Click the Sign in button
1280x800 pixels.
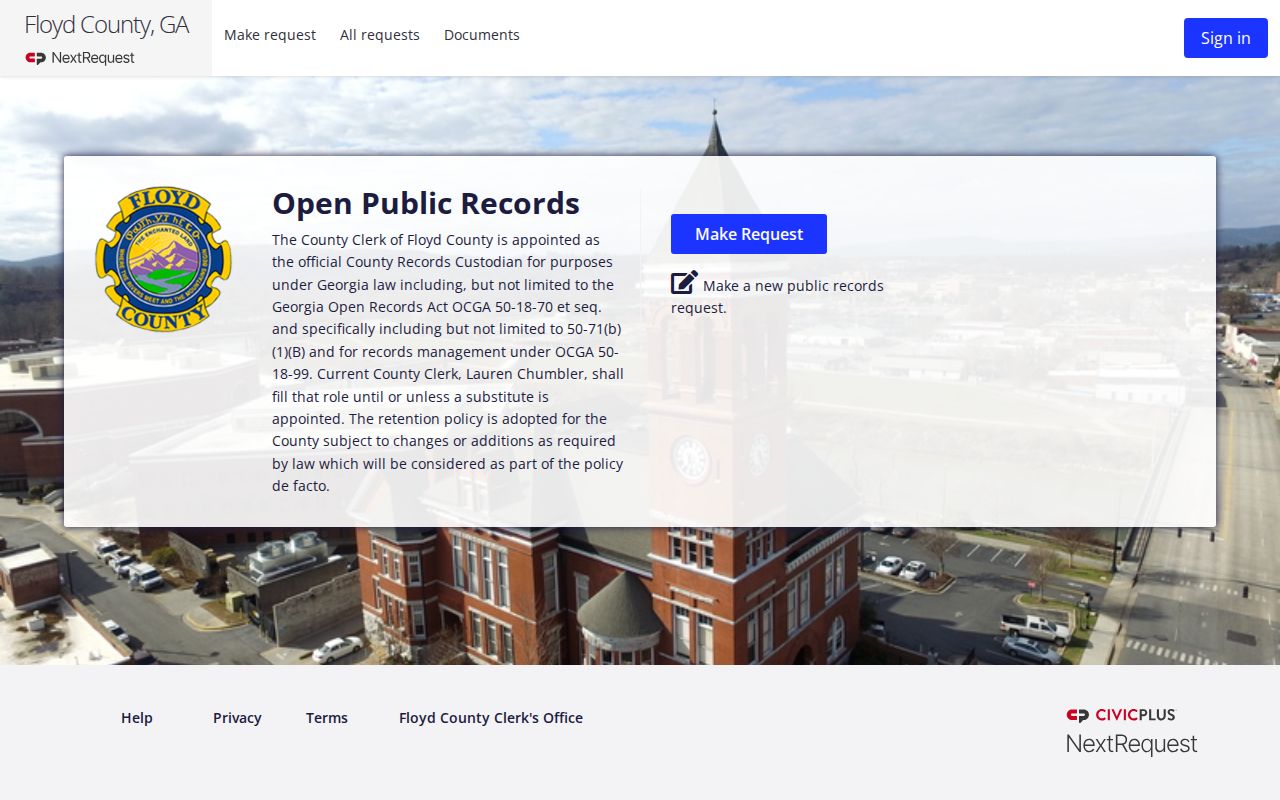1226,38
